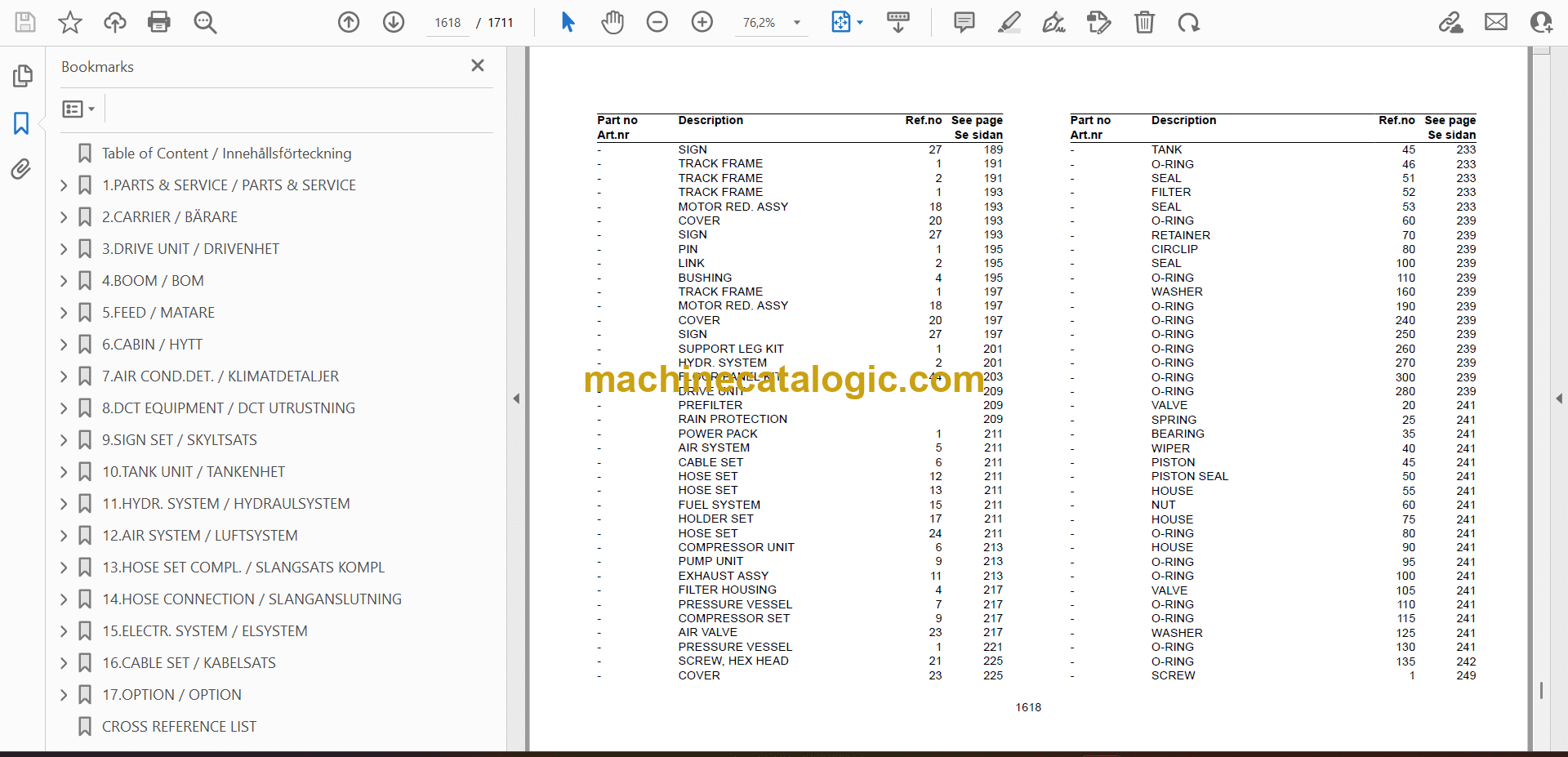Image resolution: width=1568 pixels, height=757 pixels.
Task: Expand 2.CARRIER / BÄRARE bookmark
Action: [64, 217]
